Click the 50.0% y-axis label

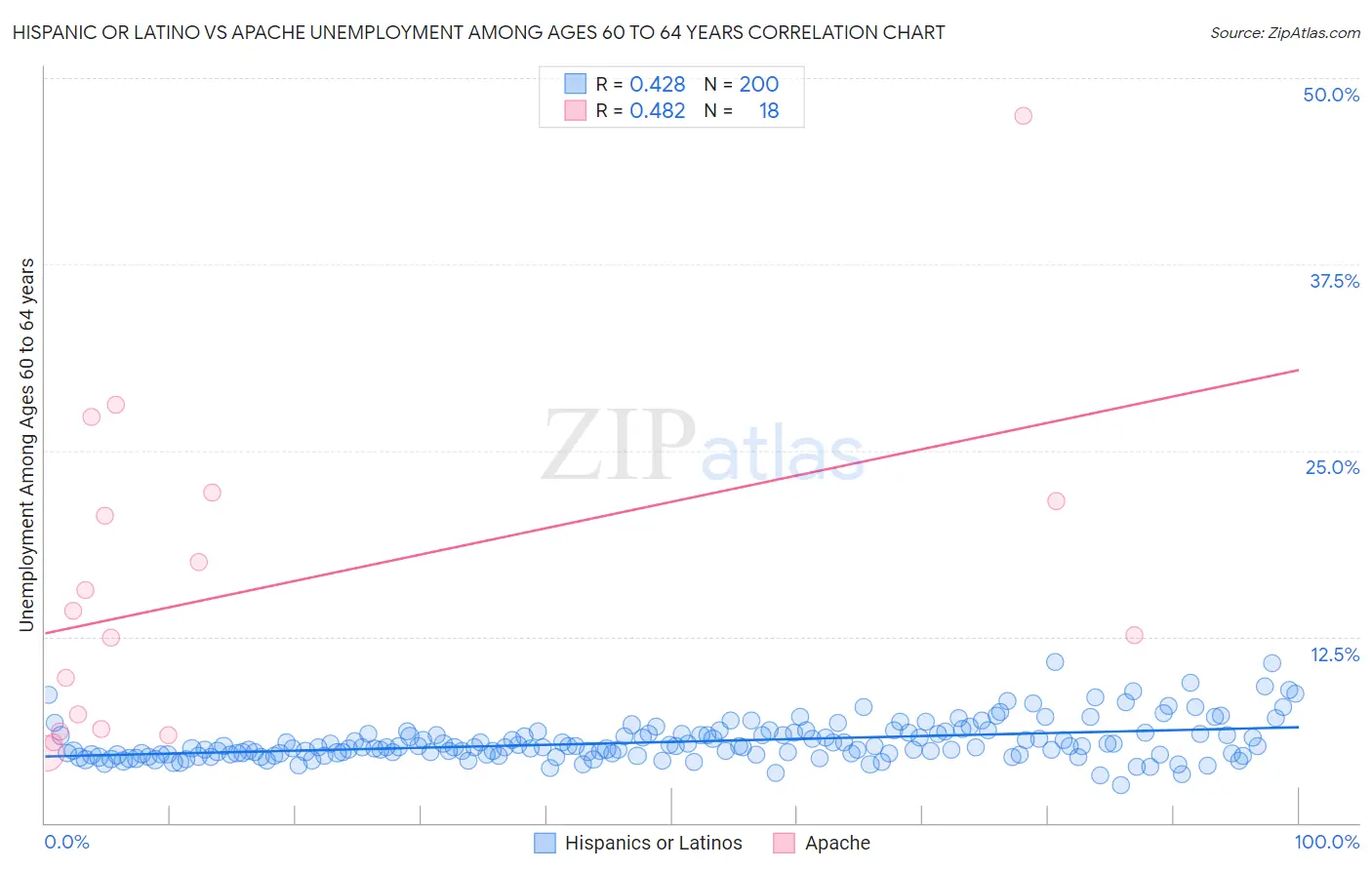(1331, 95)
